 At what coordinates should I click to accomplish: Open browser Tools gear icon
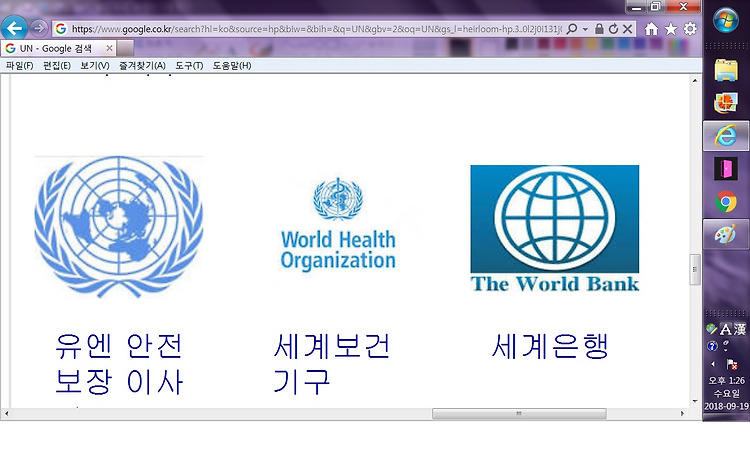pos(690,29)
